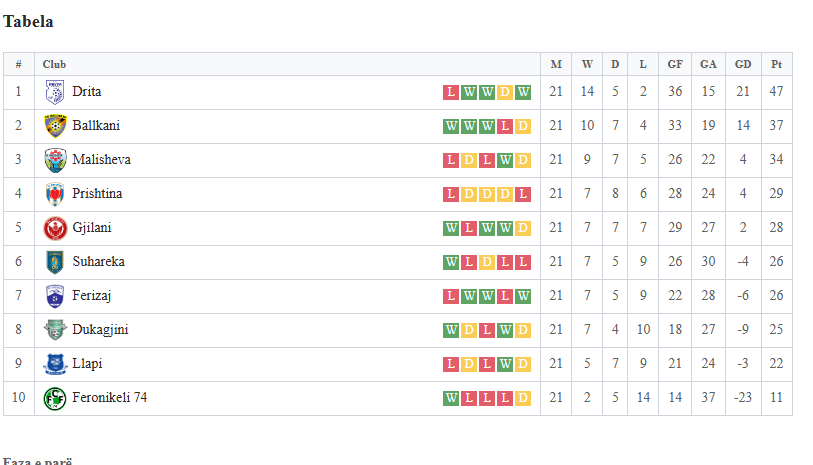Click the Malisheva club crest icon
Screen dimensions: 813x465
[55, 160]
